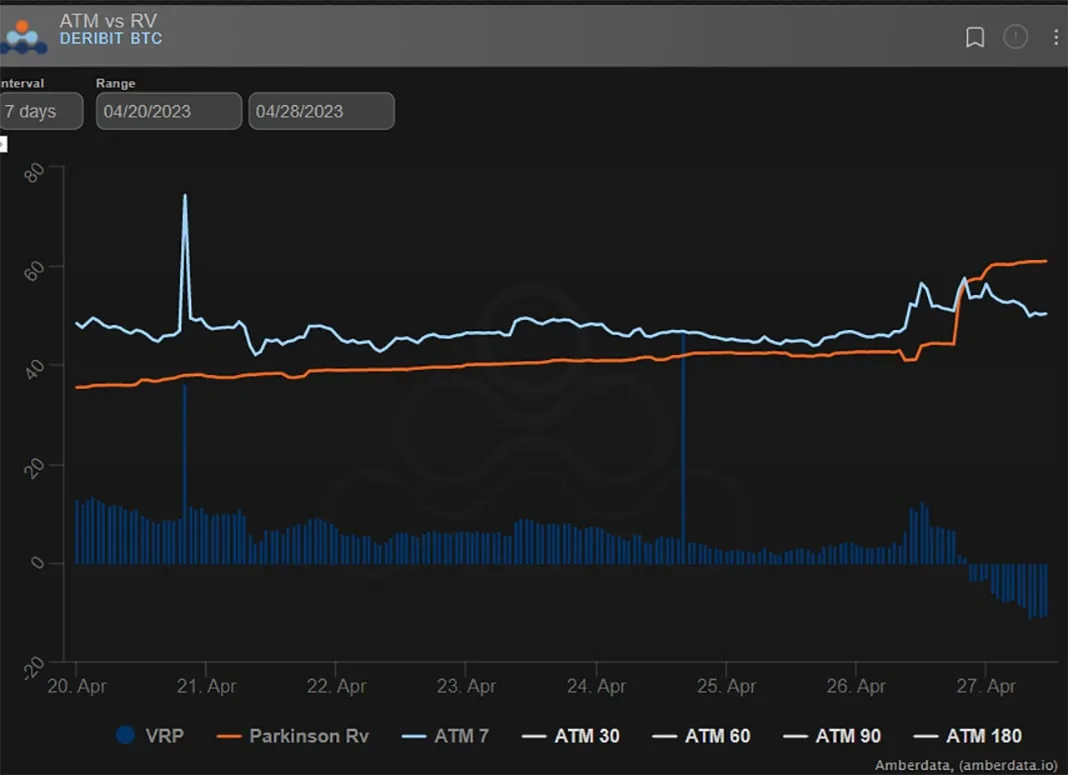Click the 25. Apr axis label
Viewport: 1068px width, 775px height.
point(726,686)
